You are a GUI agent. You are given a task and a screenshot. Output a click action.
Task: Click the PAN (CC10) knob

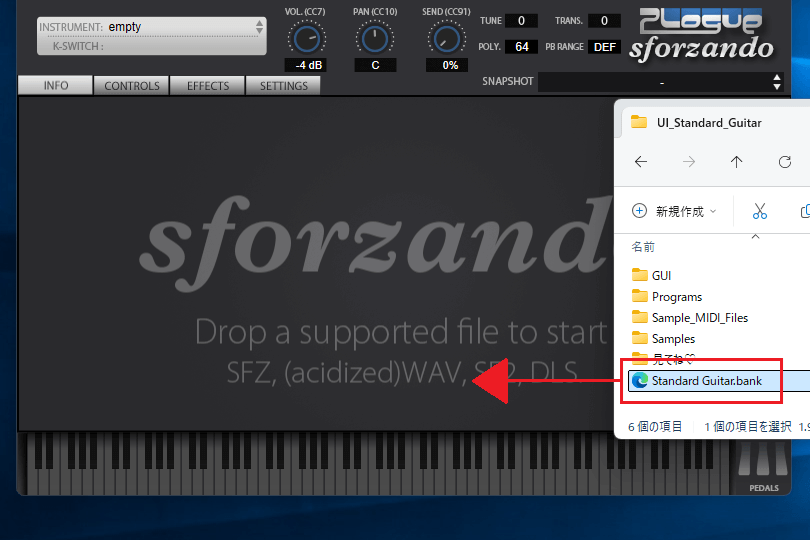(x=374, y=39)
